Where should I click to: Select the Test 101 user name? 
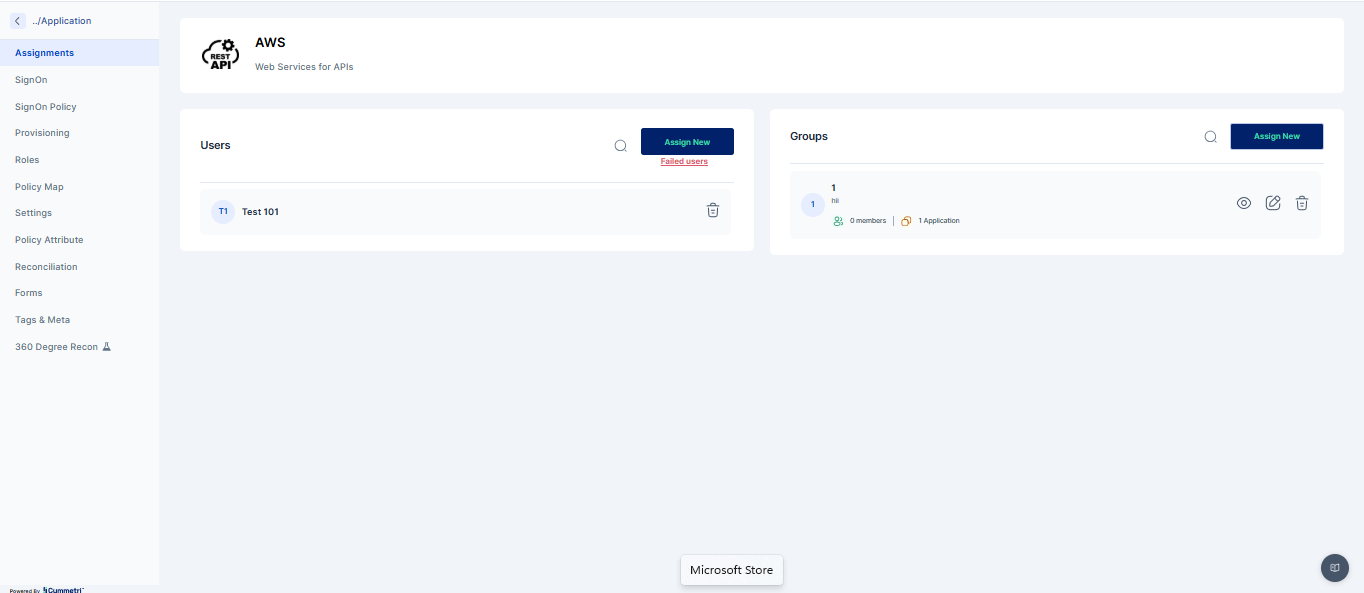260,212
